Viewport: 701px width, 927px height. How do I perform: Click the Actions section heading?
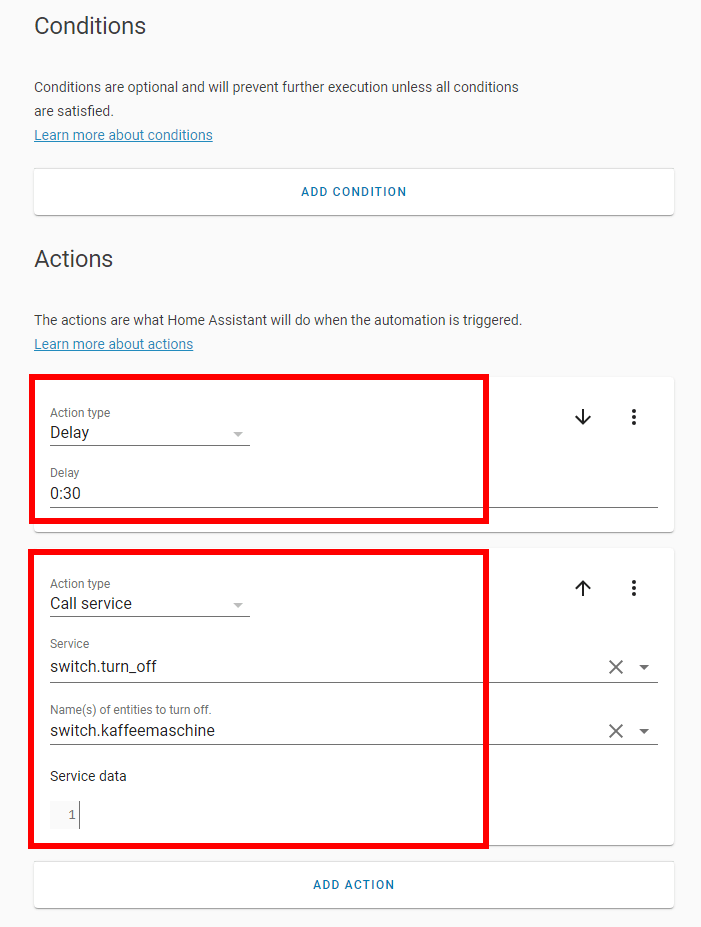[x=73, y=259]
